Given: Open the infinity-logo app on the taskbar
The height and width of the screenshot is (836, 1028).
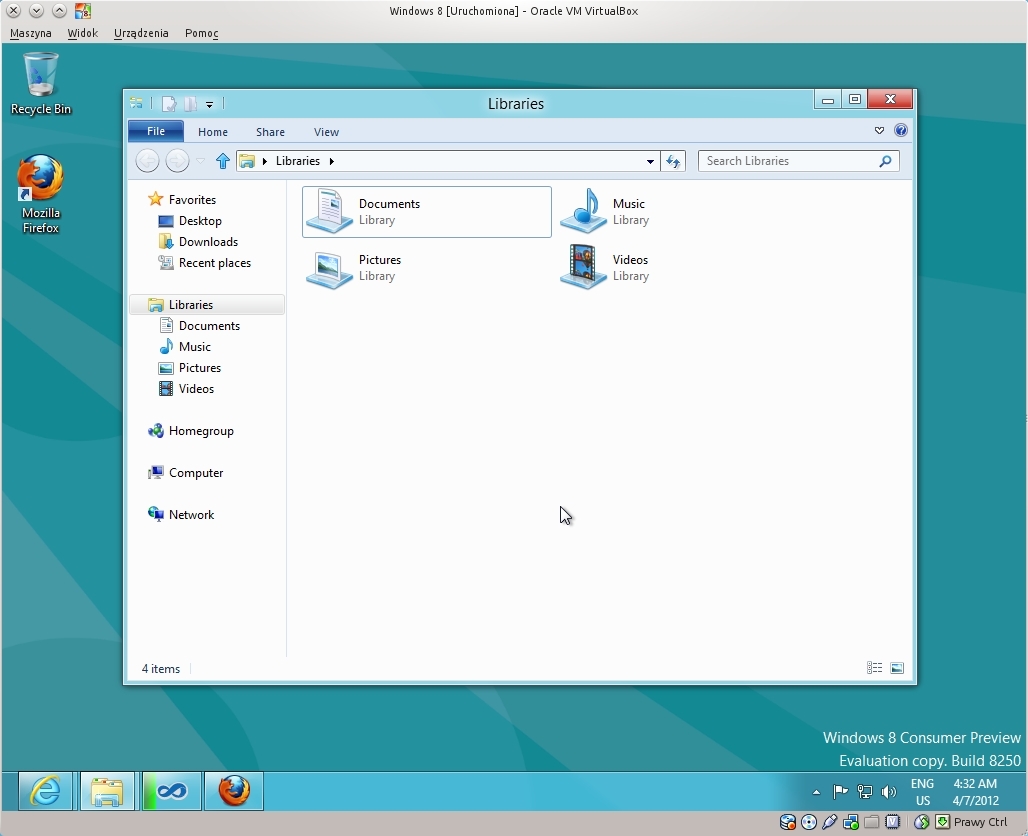Looking at the screenshot, I should click(x=172, y=791).
